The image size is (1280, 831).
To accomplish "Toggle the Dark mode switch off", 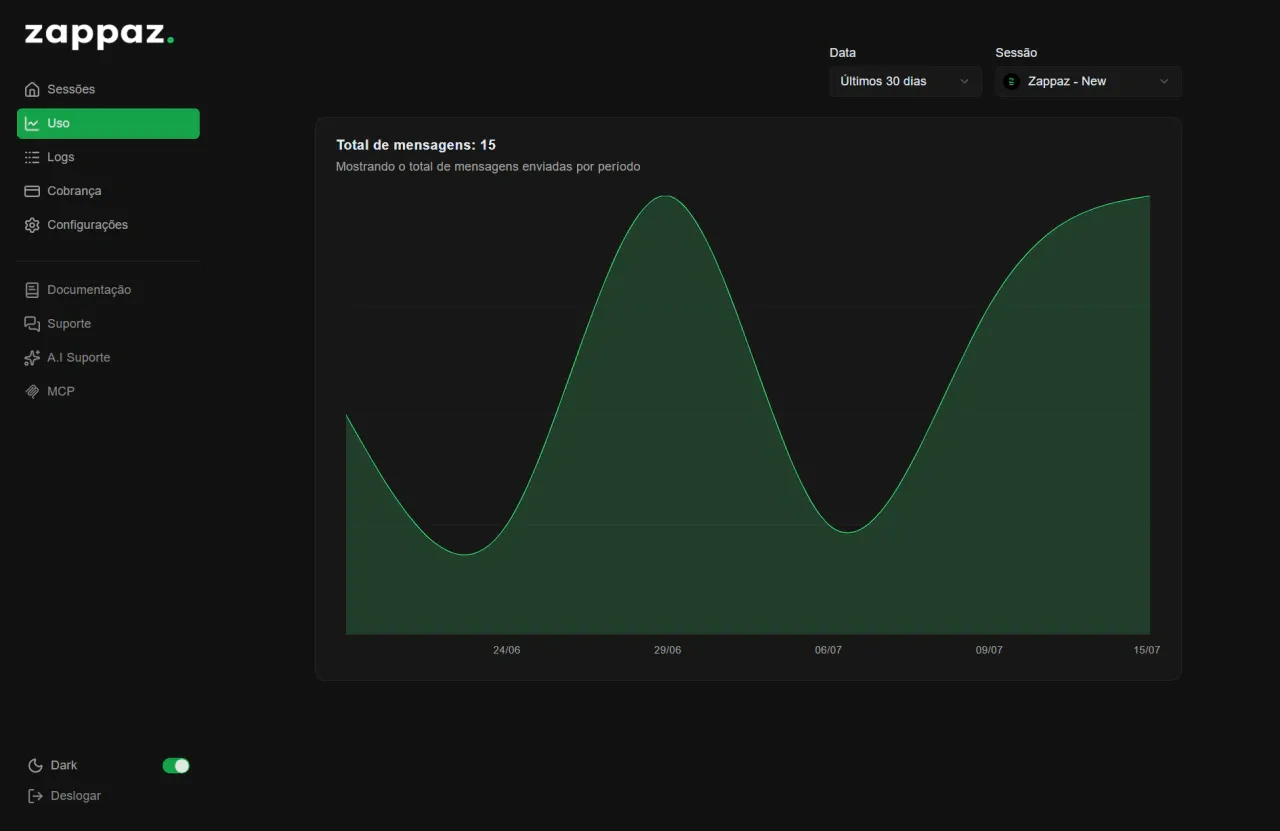I will pos(176,765).
